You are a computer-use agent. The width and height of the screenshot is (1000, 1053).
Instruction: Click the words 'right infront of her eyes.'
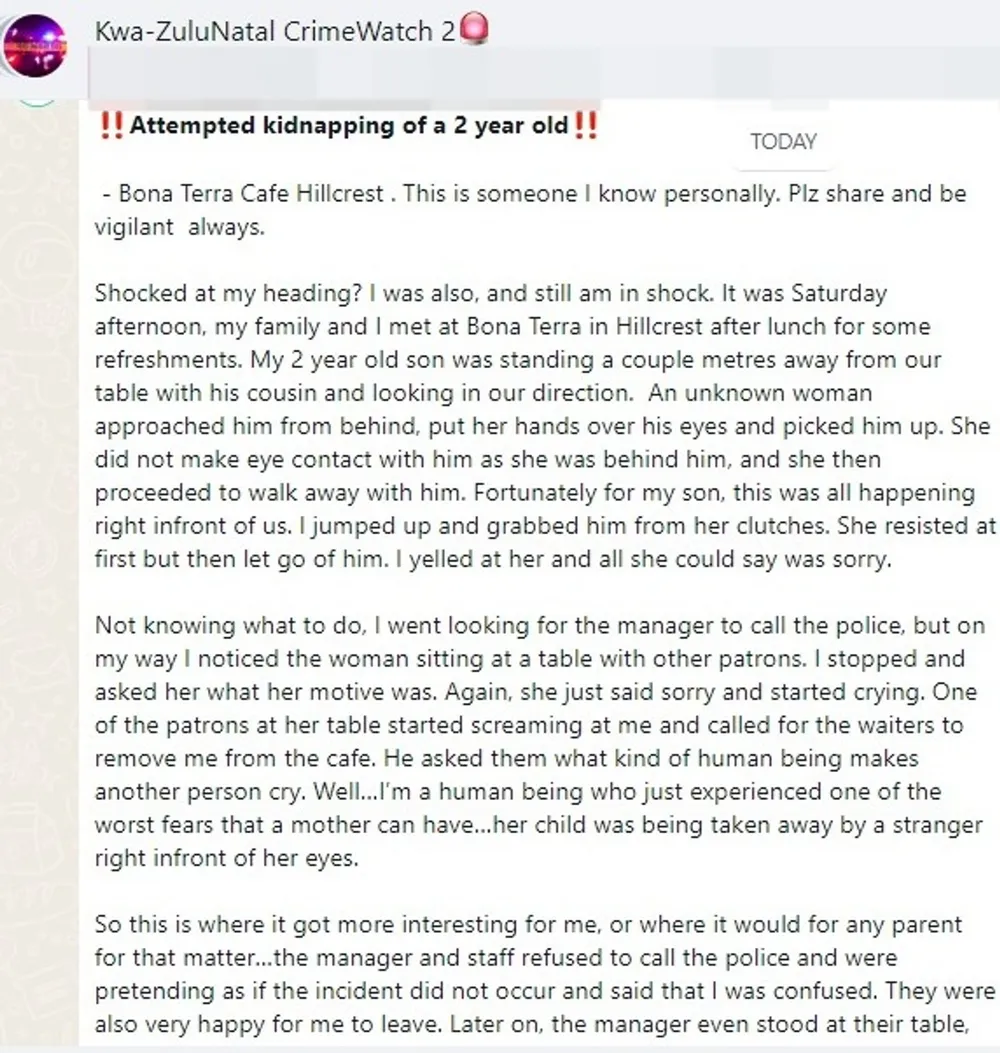227,858
